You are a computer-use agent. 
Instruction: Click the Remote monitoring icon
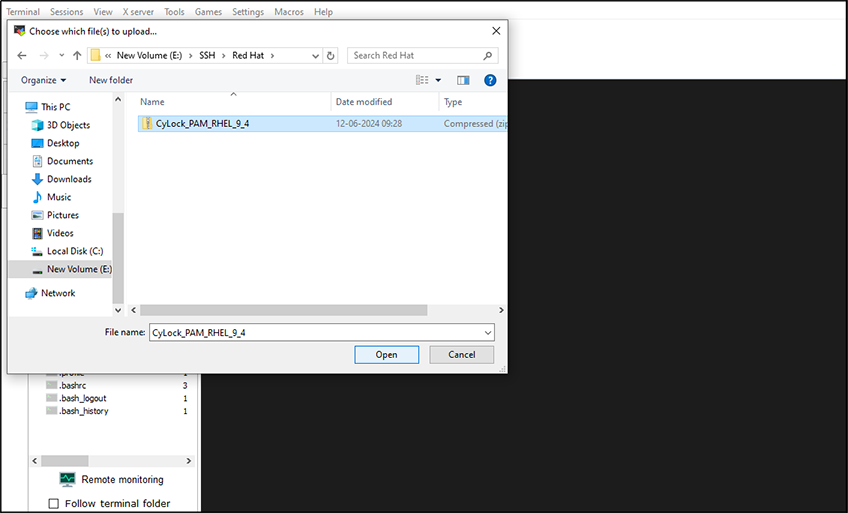tap(67, 480)
